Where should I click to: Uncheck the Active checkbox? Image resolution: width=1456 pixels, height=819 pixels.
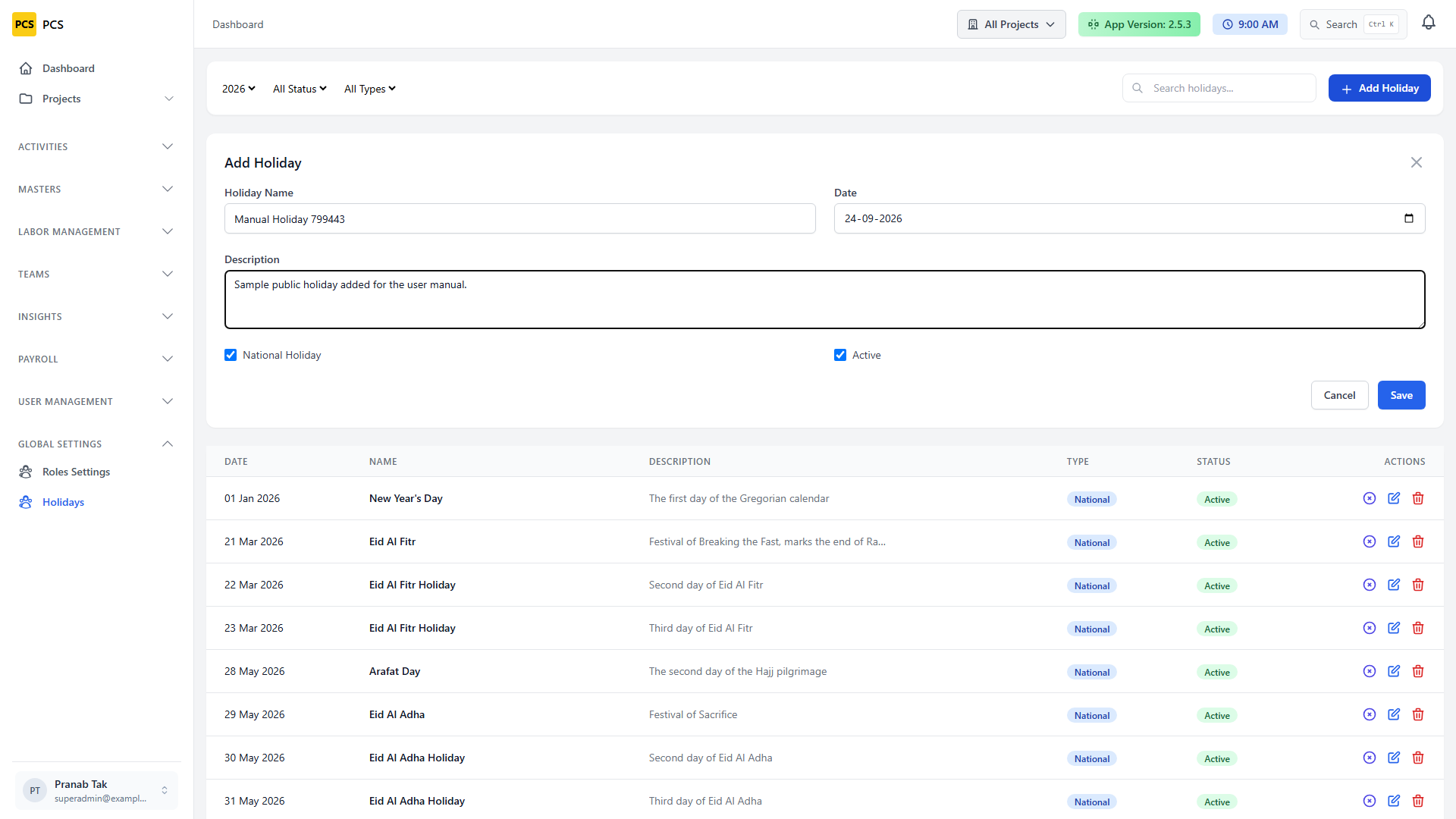pos(840,355)
